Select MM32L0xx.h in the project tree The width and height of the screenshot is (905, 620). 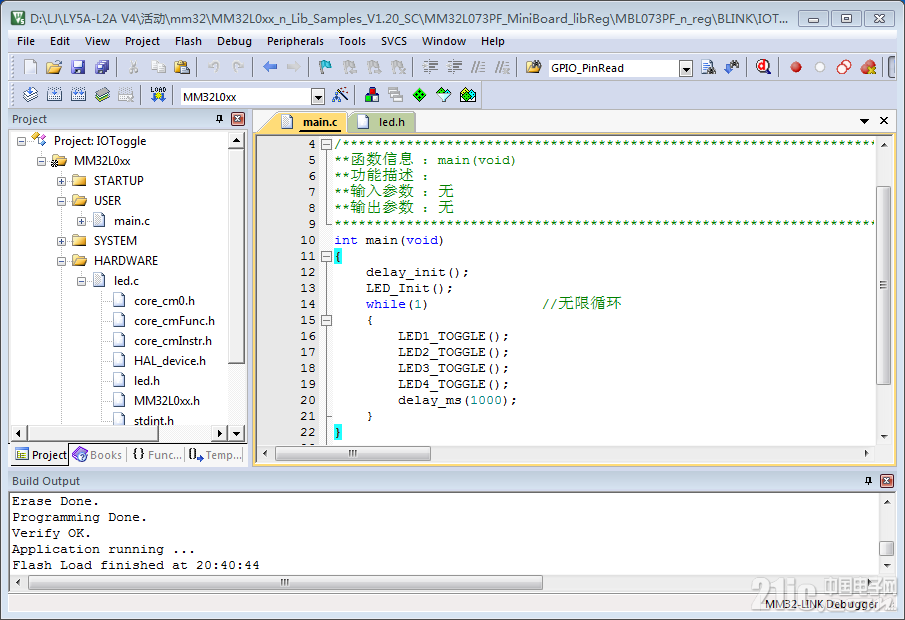point(167,401)
